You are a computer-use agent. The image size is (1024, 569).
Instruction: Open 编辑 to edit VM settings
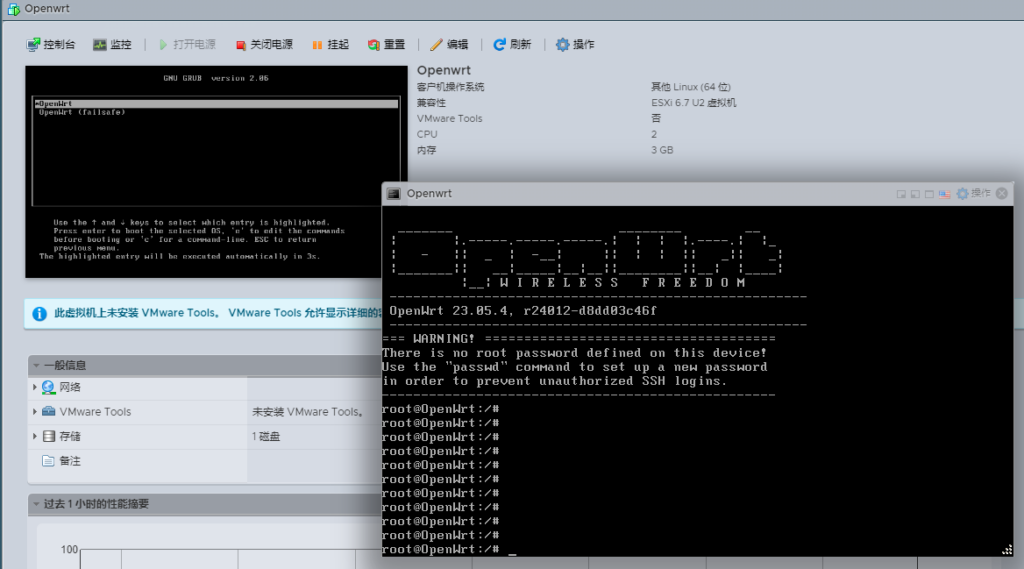point(449,44)
